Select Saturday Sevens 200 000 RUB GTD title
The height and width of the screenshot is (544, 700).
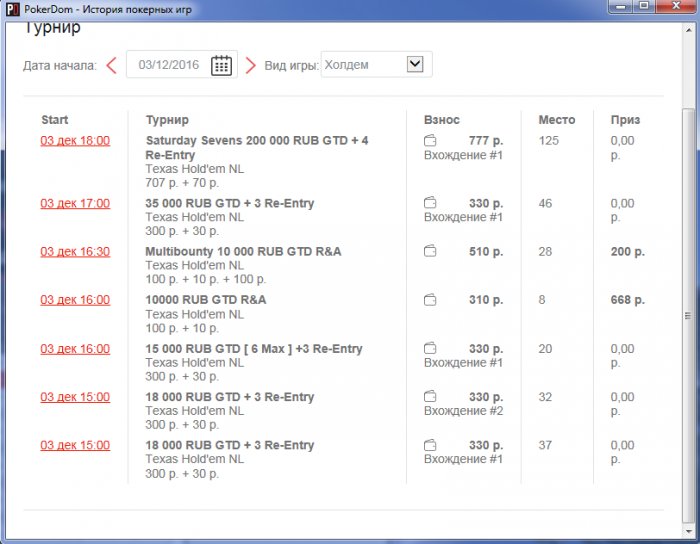click(257, 148)
